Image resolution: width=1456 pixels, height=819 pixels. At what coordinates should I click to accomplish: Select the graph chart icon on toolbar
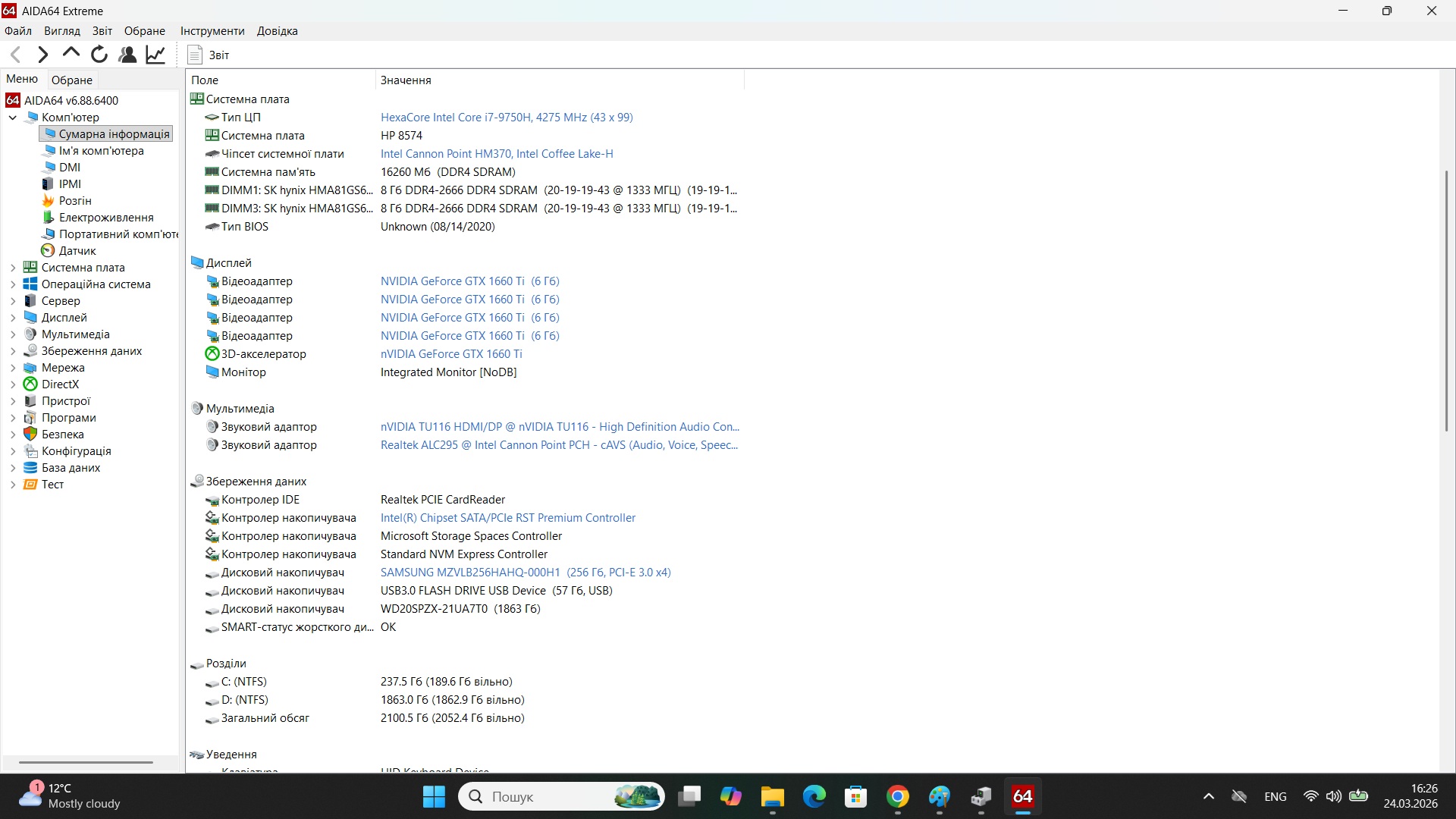pos(155,54)
